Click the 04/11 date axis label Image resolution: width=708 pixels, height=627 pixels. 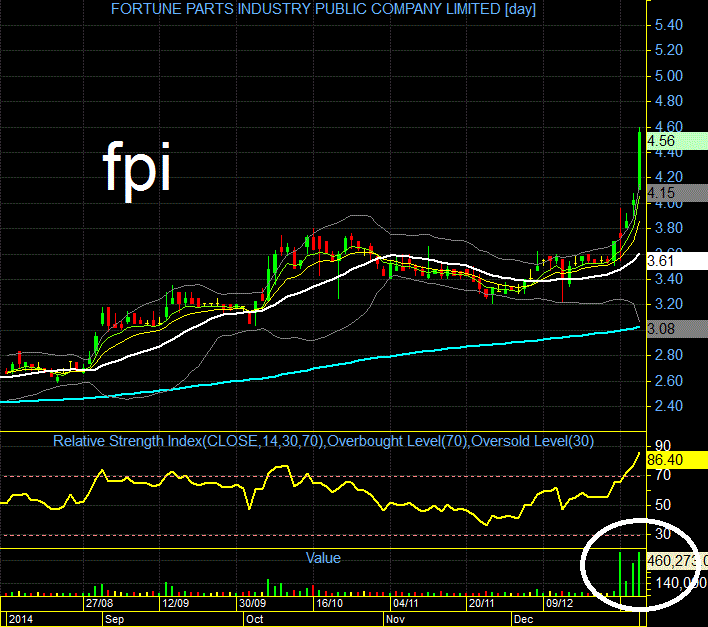click(405, 603)
